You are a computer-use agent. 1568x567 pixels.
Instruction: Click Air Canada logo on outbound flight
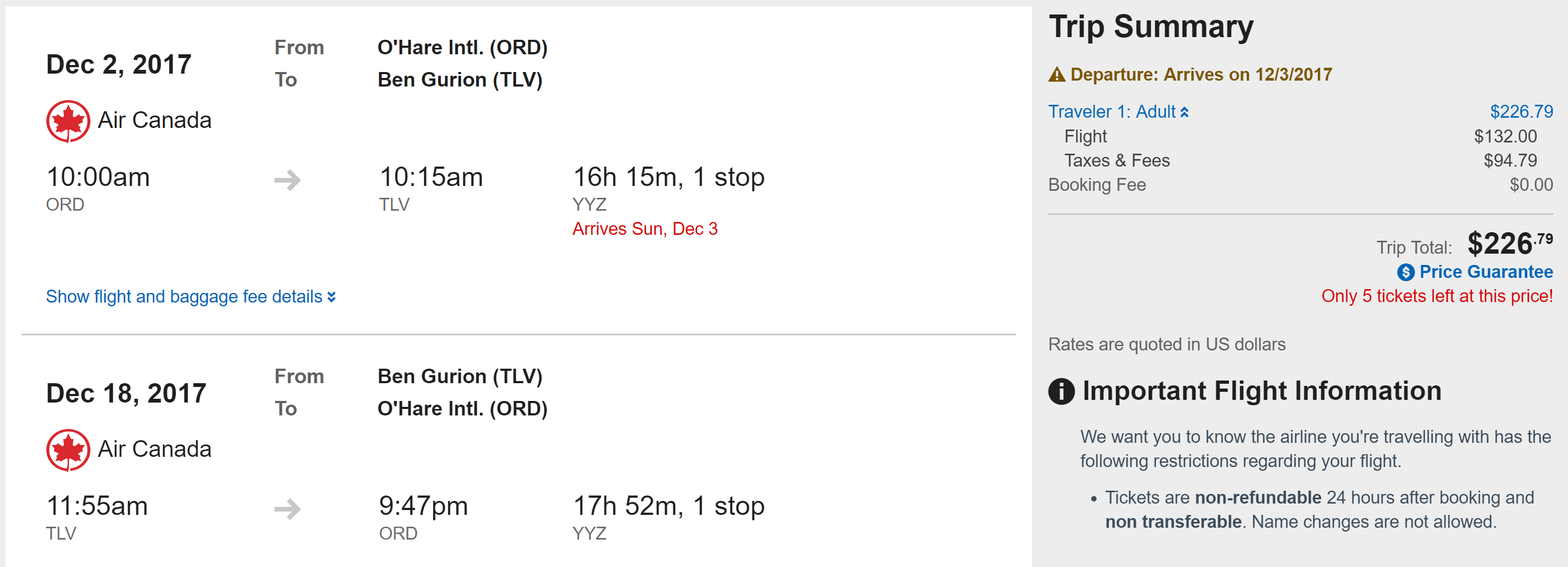[68, 121]
